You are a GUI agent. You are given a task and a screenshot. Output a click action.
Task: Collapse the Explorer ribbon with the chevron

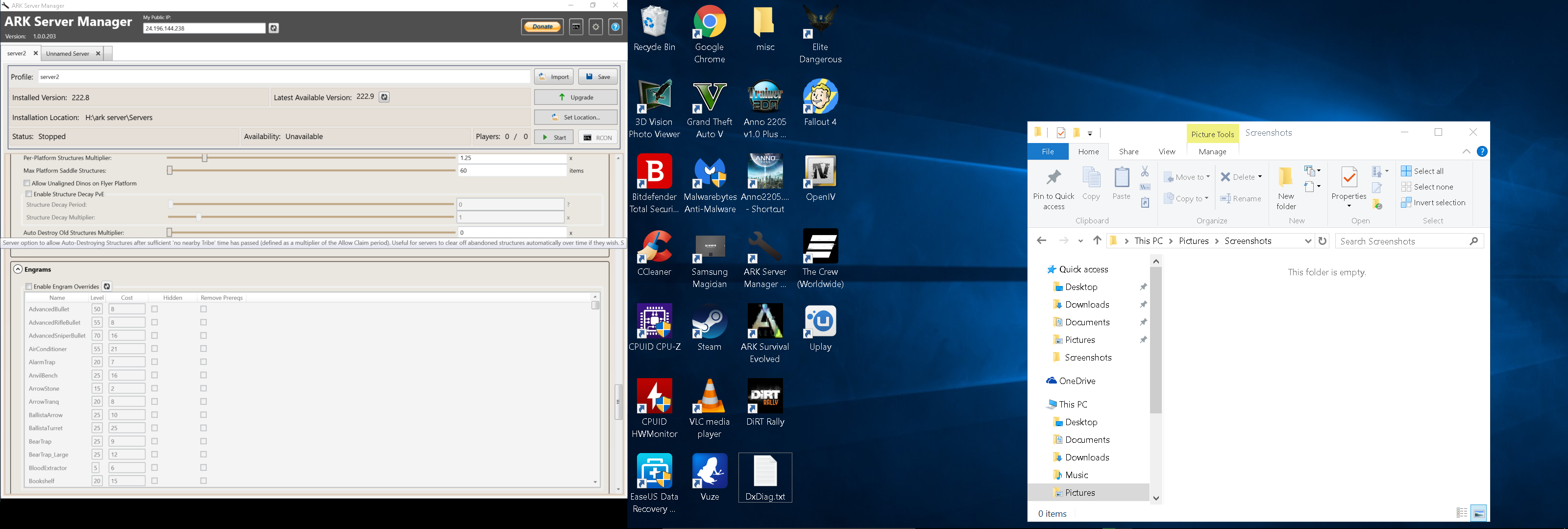1467,151
